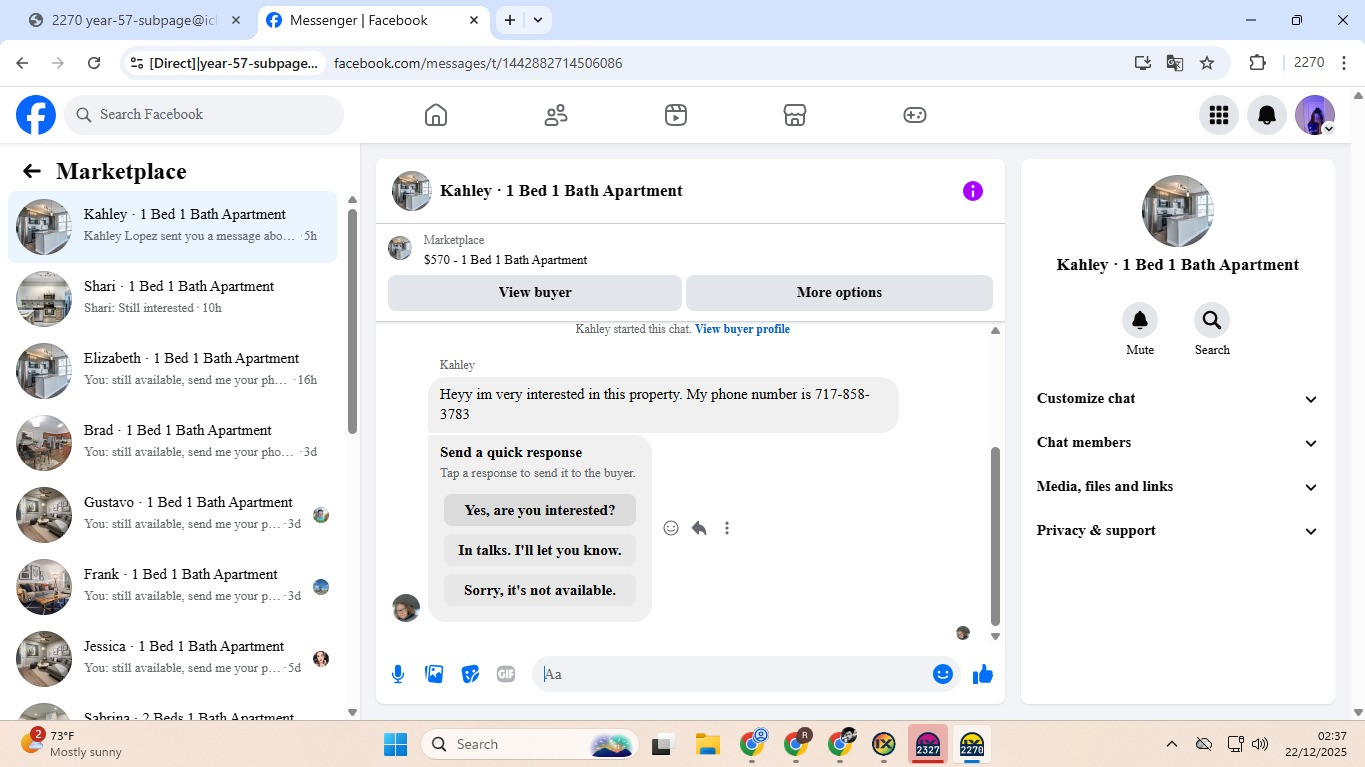The width and height of the screenshot is (1365, 767).
Task: Open the browser extensions puzzle icon
Action: click(1258, 63)
